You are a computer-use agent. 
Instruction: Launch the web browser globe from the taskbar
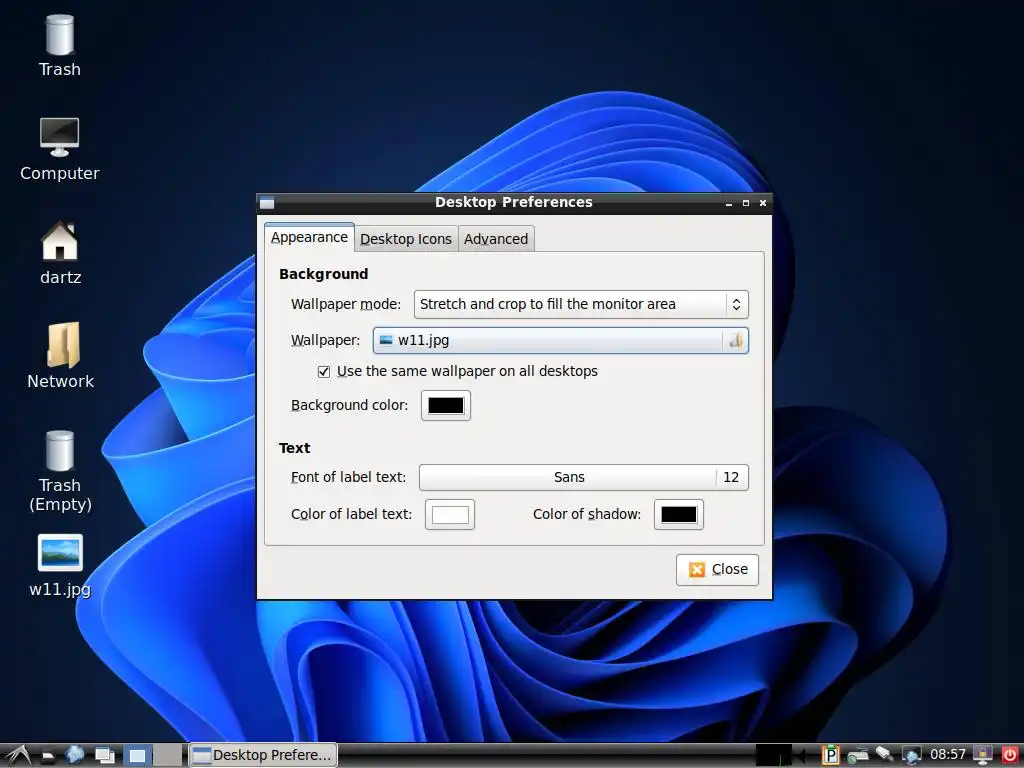point(74,755)
